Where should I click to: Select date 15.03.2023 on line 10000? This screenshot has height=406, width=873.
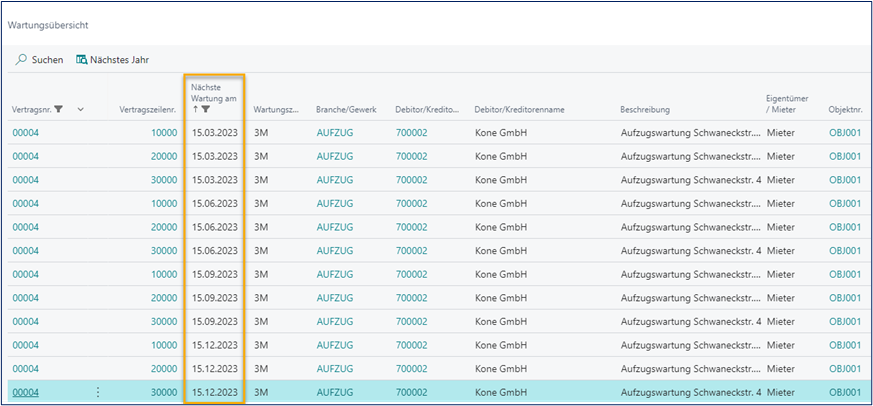[215, 133]
